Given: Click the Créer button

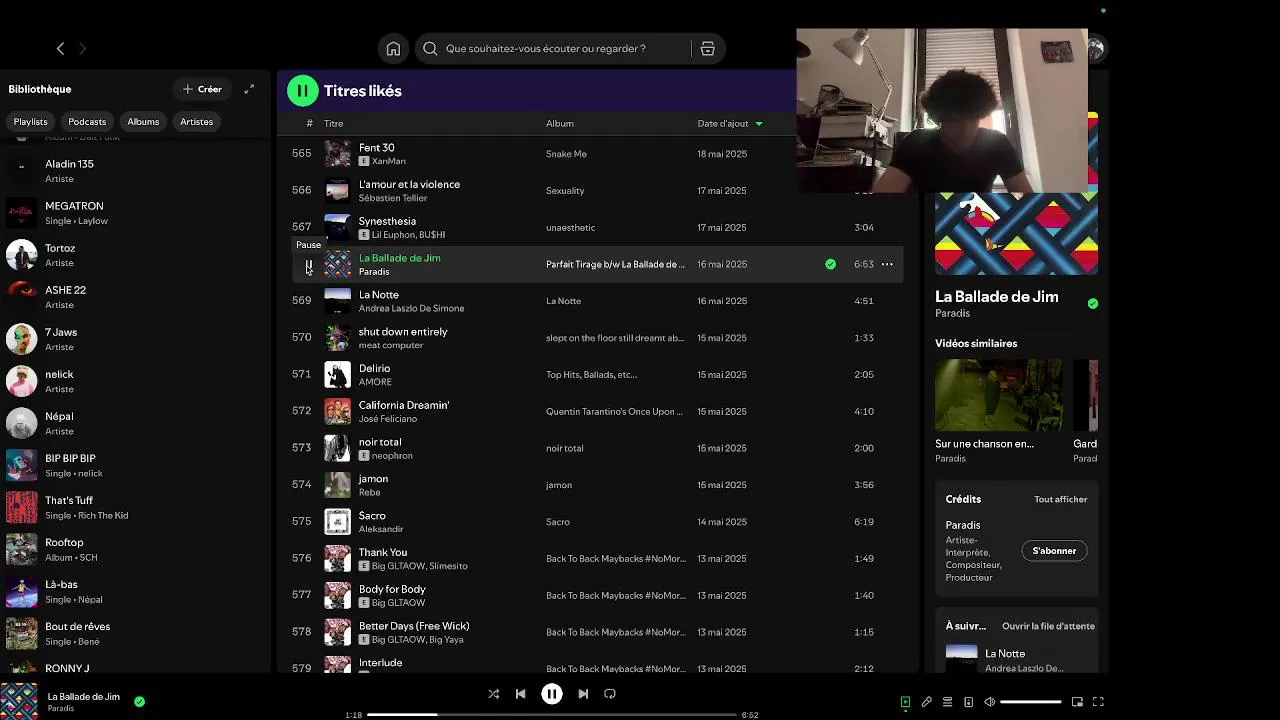Looking at the screenshot, I should tap(202, 89).
